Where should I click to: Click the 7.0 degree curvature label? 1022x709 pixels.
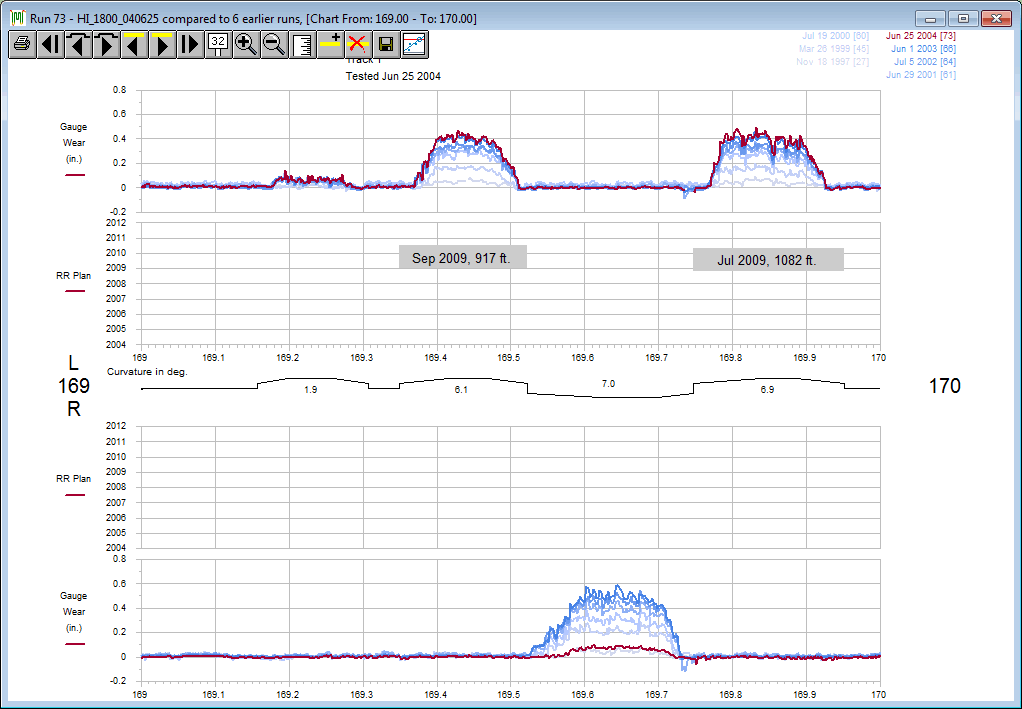[608, 384]
